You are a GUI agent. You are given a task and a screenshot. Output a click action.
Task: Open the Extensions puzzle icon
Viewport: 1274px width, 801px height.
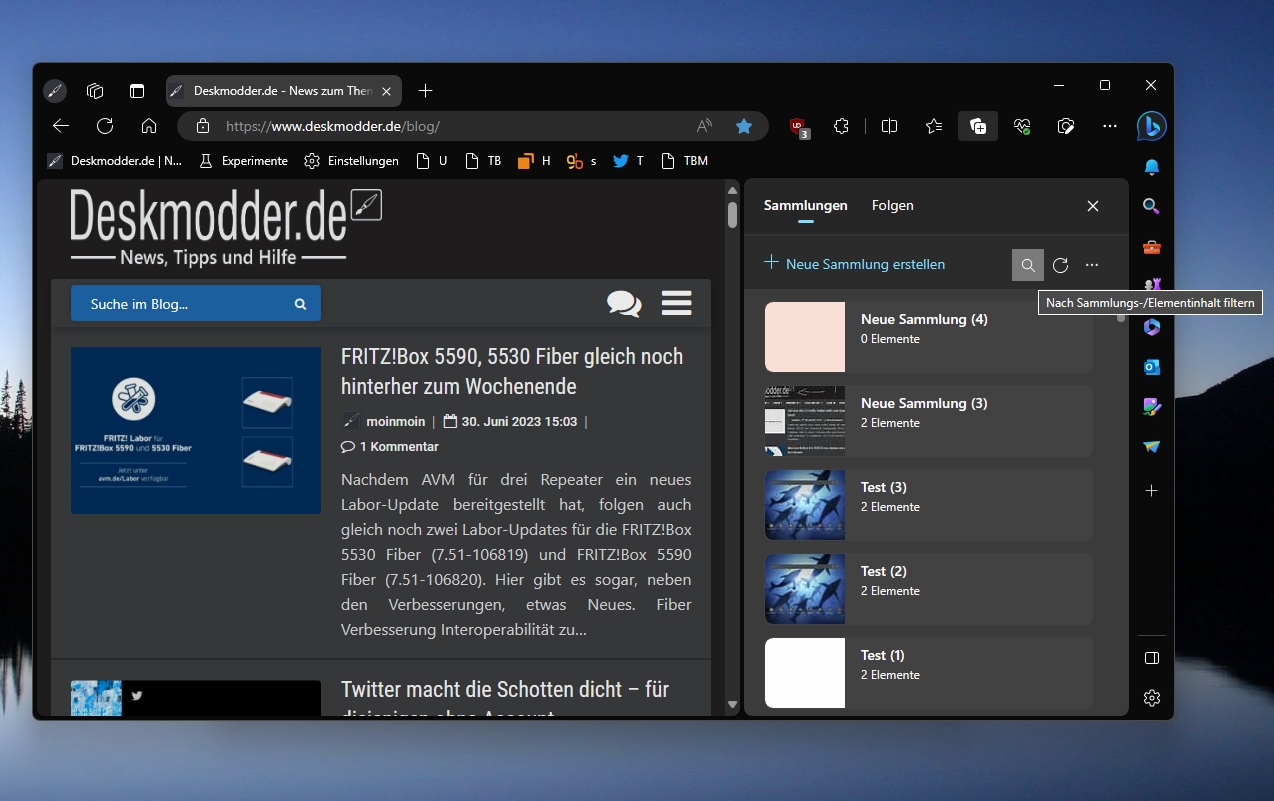(x=842, y=126)
